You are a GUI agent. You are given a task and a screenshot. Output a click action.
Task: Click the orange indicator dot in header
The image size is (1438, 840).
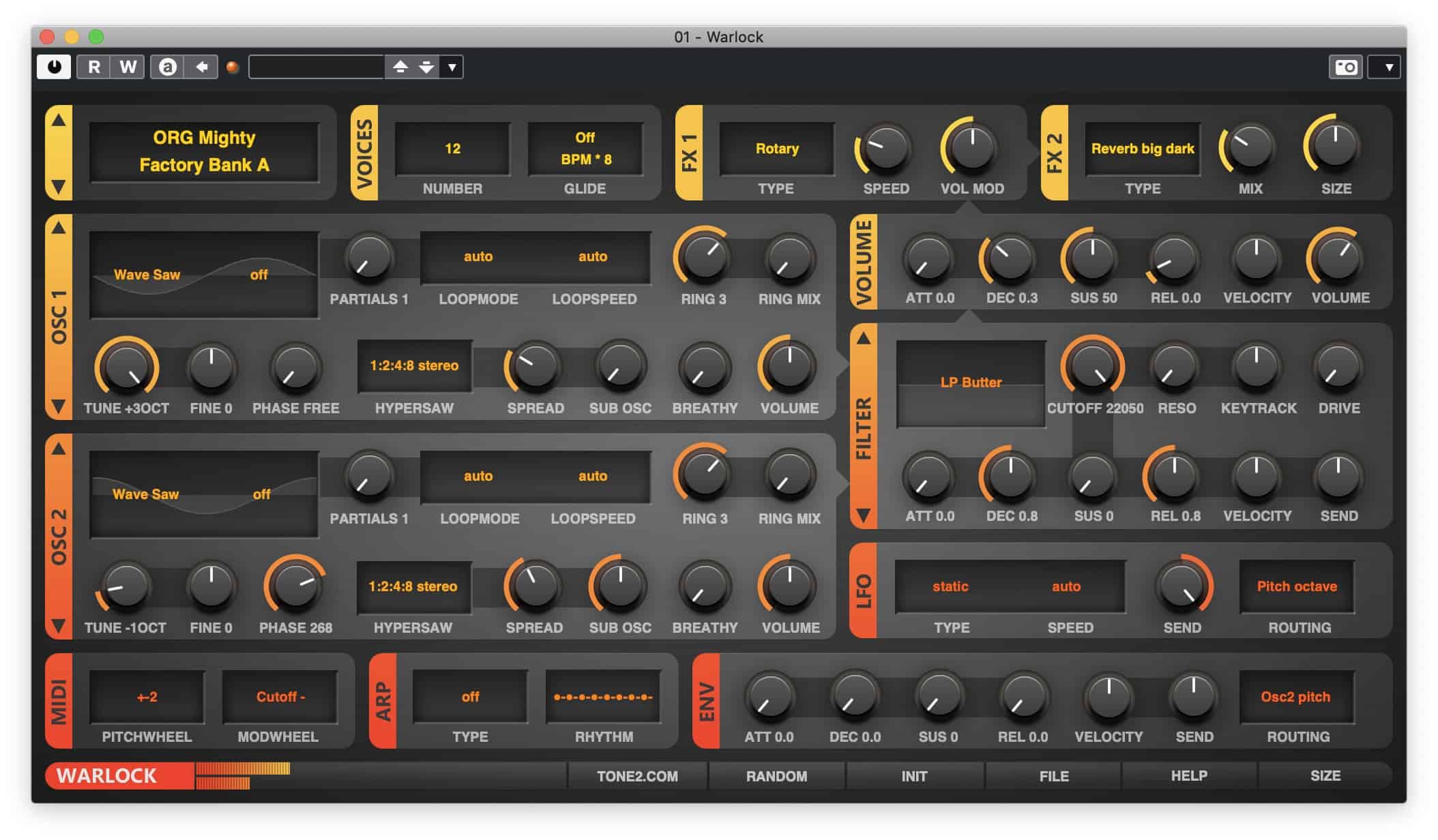click(x=233, y=67)
